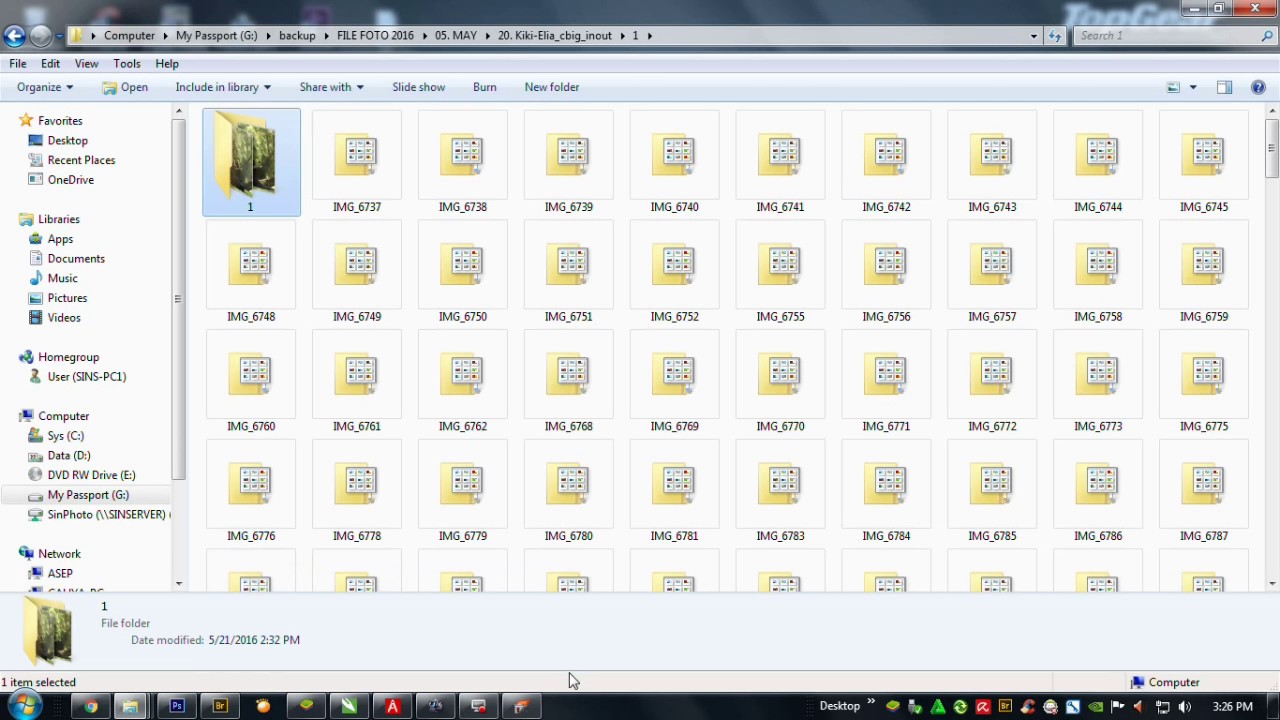Click the refresh button by the address bar
This screenshot has height=720, width=1280.
tap(1055, 36)
